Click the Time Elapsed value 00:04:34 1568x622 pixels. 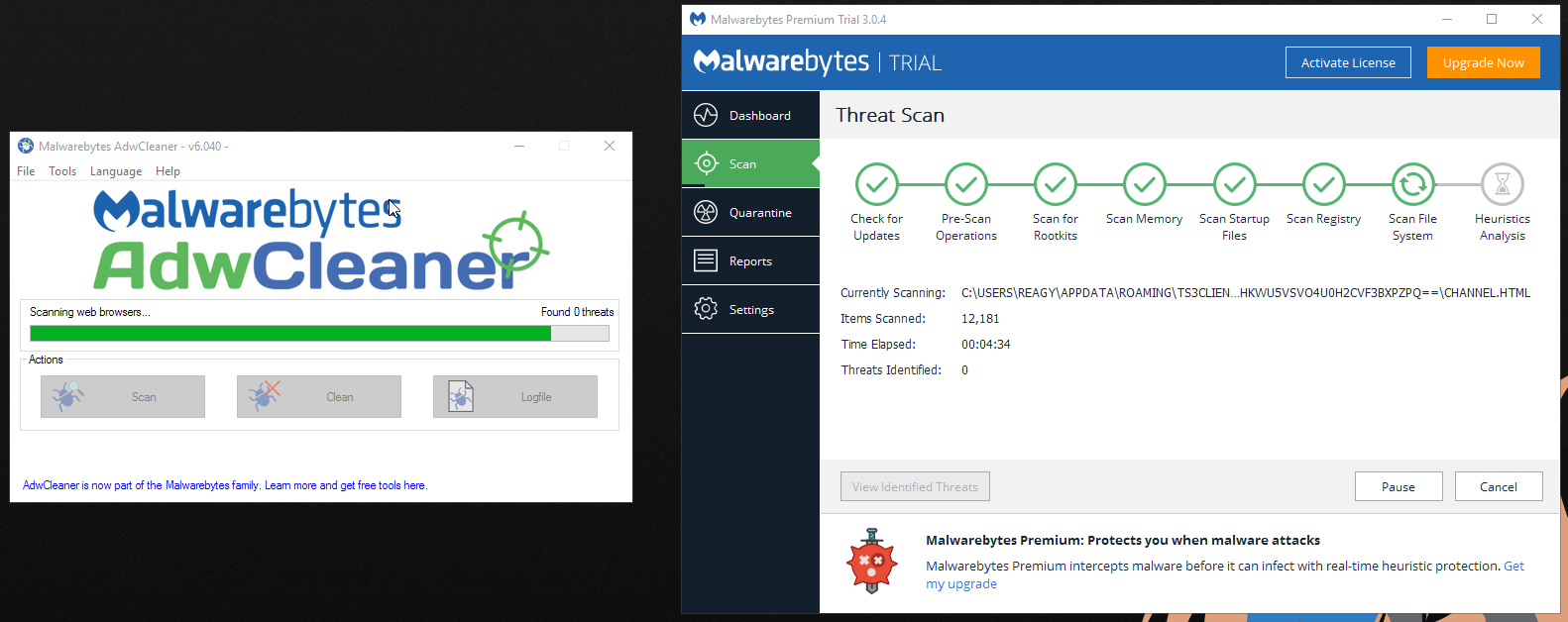(986, 344)
